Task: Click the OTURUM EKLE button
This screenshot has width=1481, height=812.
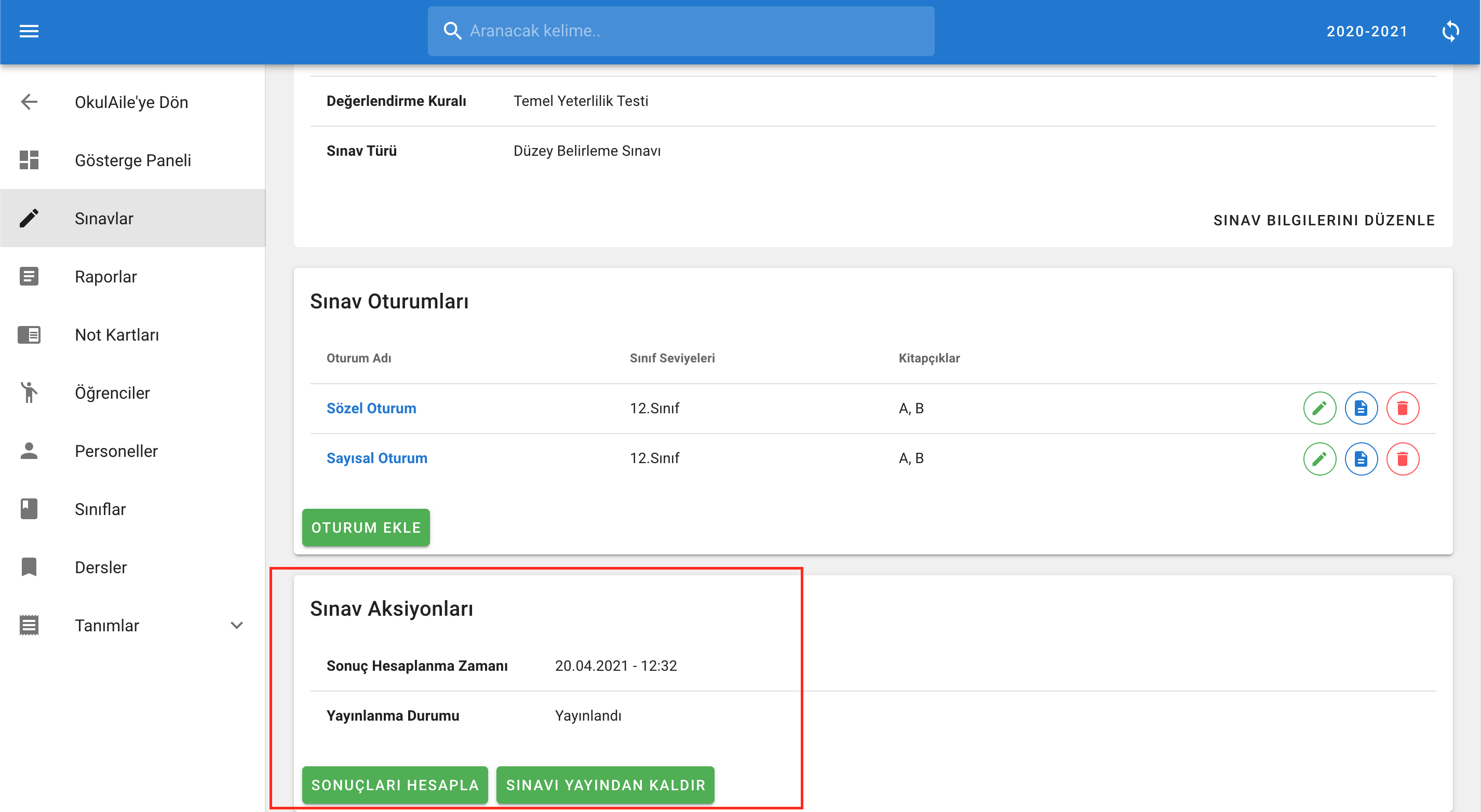Action: tap(366, 527)
